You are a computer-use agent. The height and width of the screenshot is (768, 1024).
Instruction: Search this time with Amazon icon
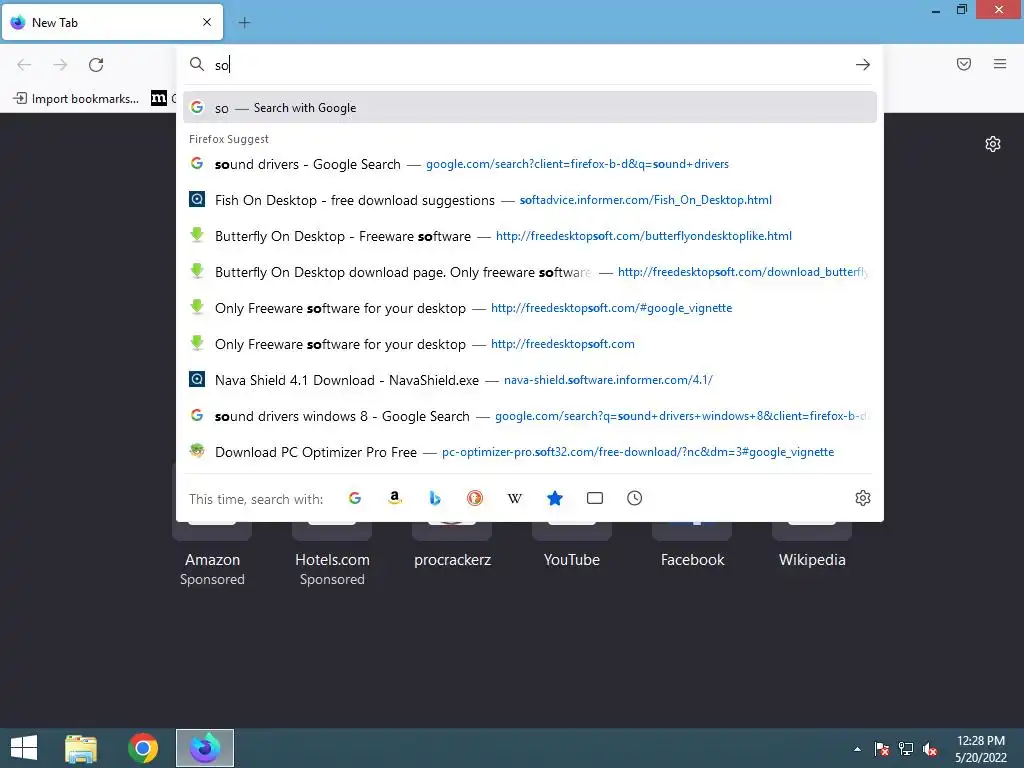[394, 498]
